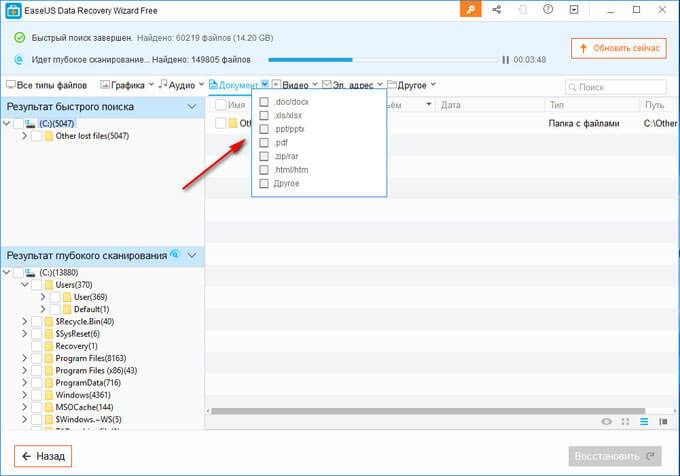The width and height of the screenshot is (680, 476).
Task: Select the Default(1) folder
Action: tap(91, 309)
